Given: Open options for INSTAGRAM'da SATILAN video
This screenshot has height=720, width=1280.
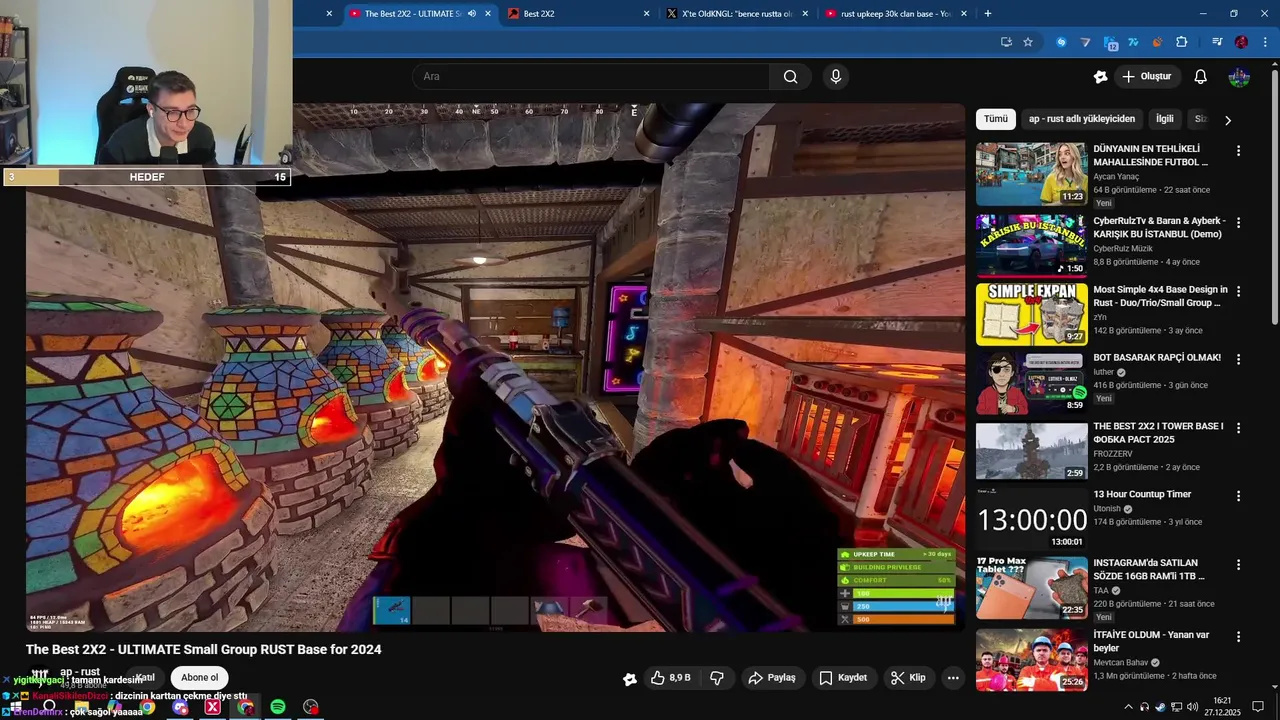Looking at the screenshot, I should [x=1238, y=565].
